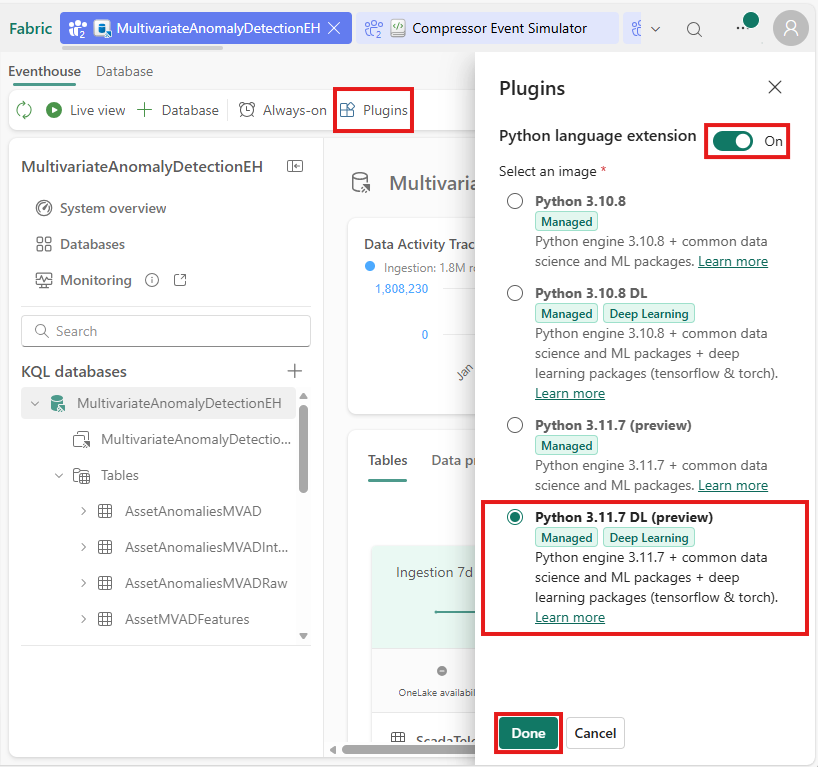Open search from the top bar magnifier
Image resolution: width=818 pixels, height=767 pixels.
(x=694, y=28)
